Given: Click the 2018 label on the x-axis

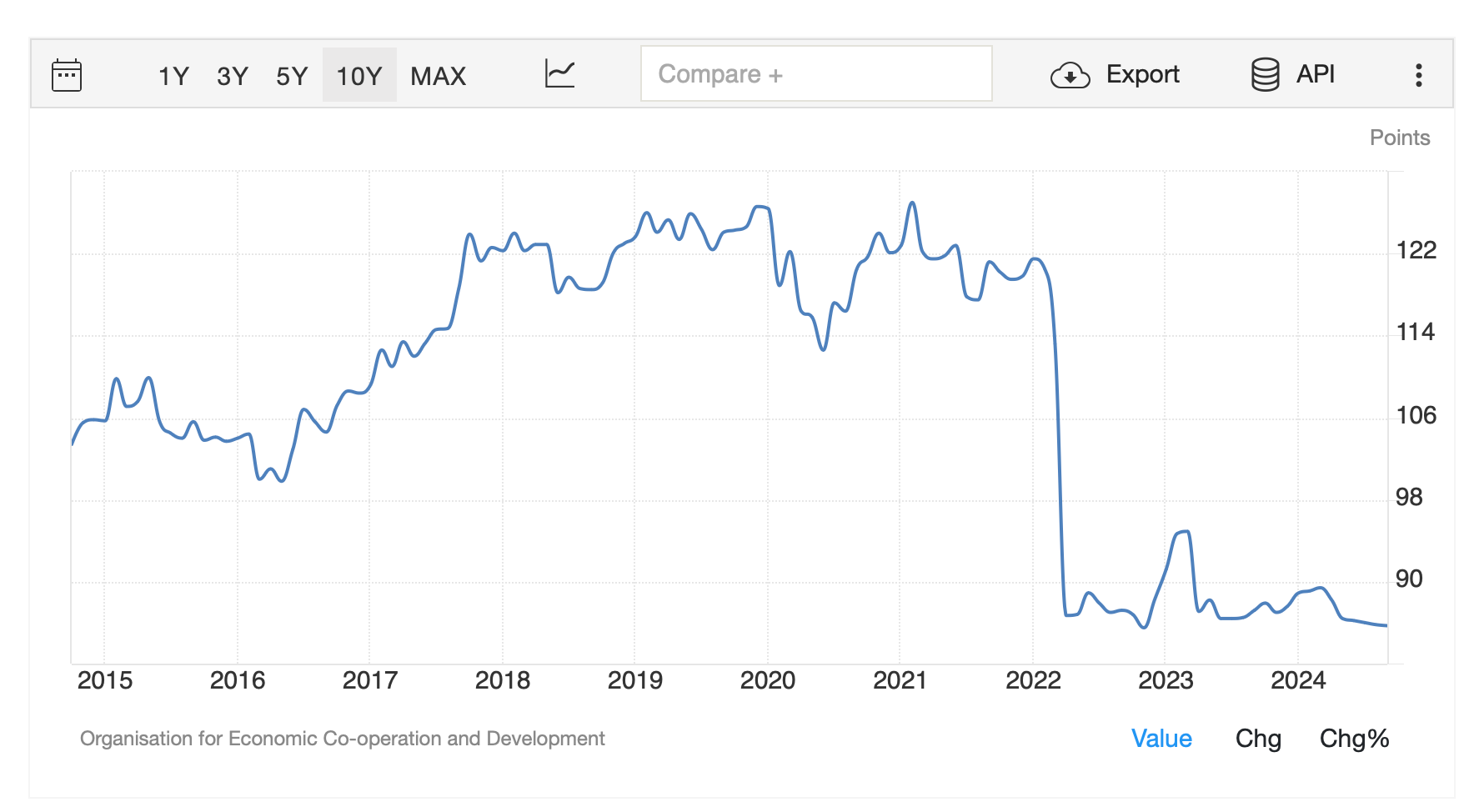Looking at the screenshot, I should click(x=503, y=680).
